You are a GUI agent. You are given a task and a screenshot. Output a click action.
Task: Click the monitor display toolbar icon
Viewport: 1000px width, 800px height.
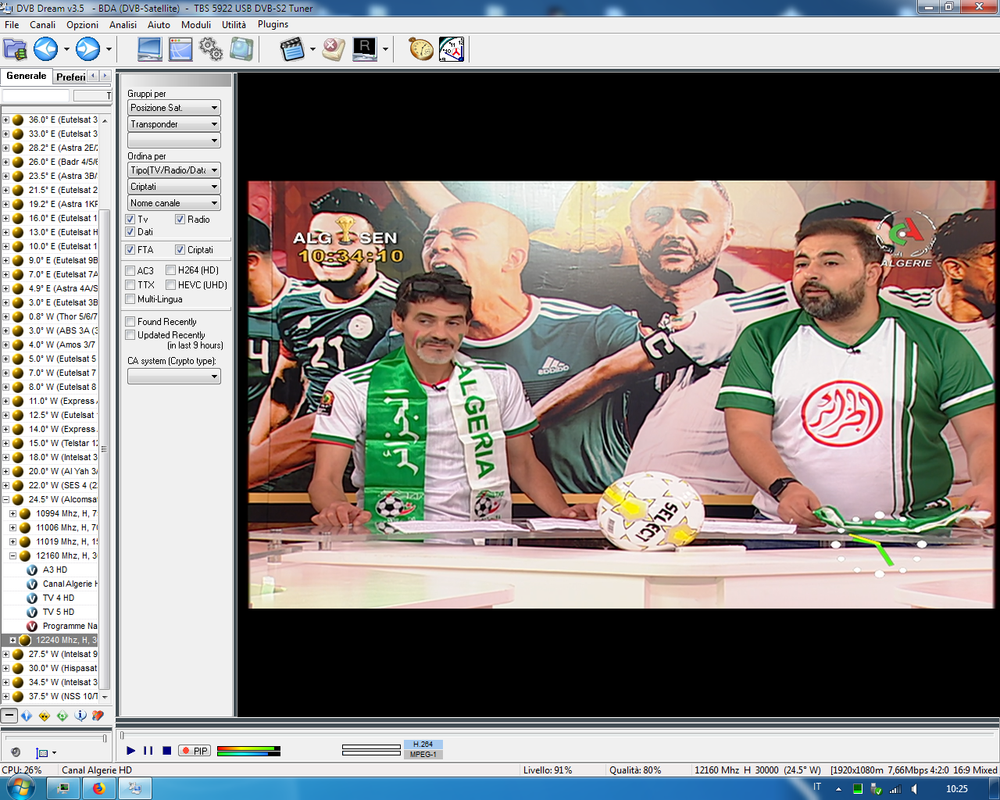coord(149,49)
